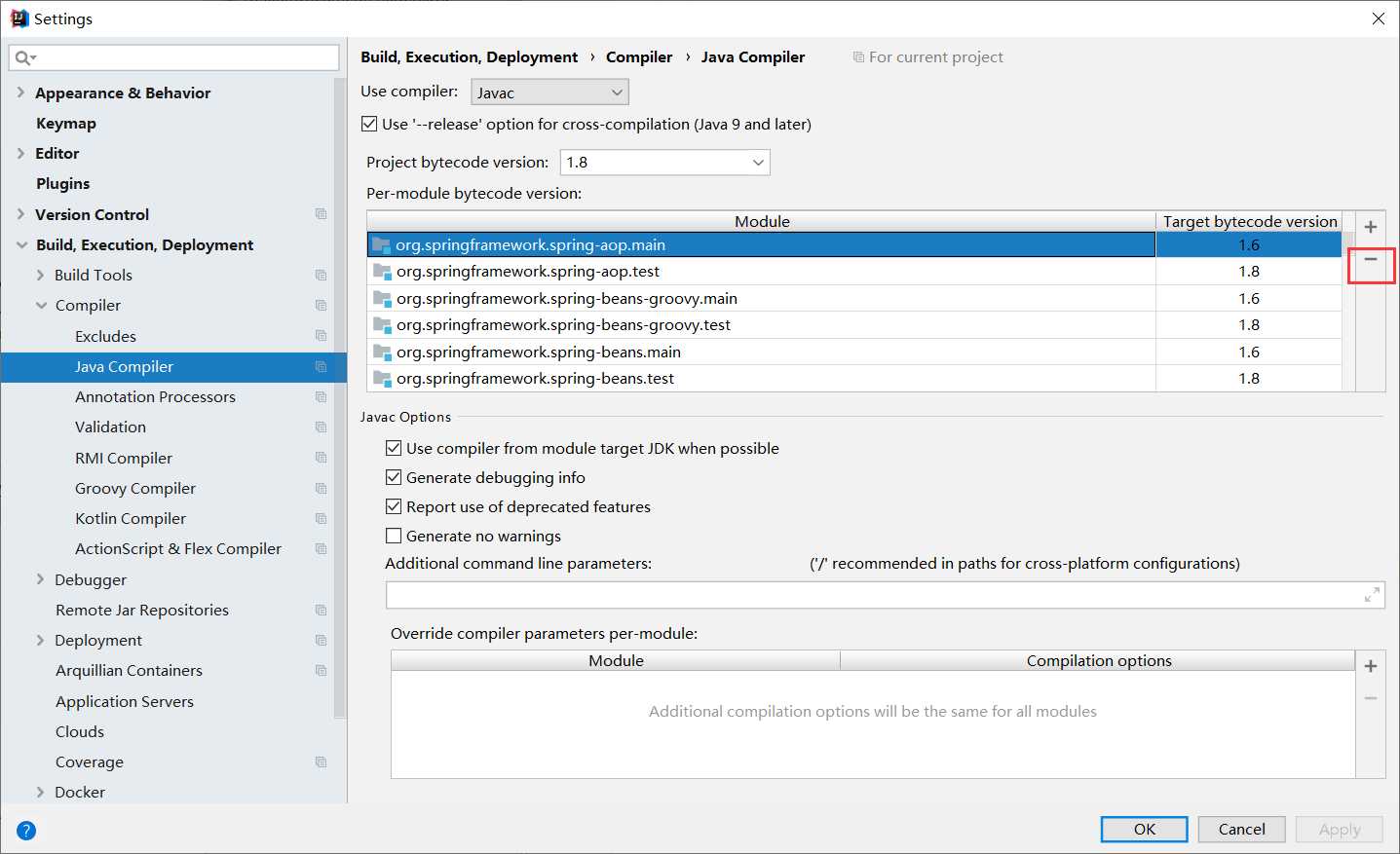Click the folder icon of spring-beans.test module

pyautogui.click(x=382, y=378)
